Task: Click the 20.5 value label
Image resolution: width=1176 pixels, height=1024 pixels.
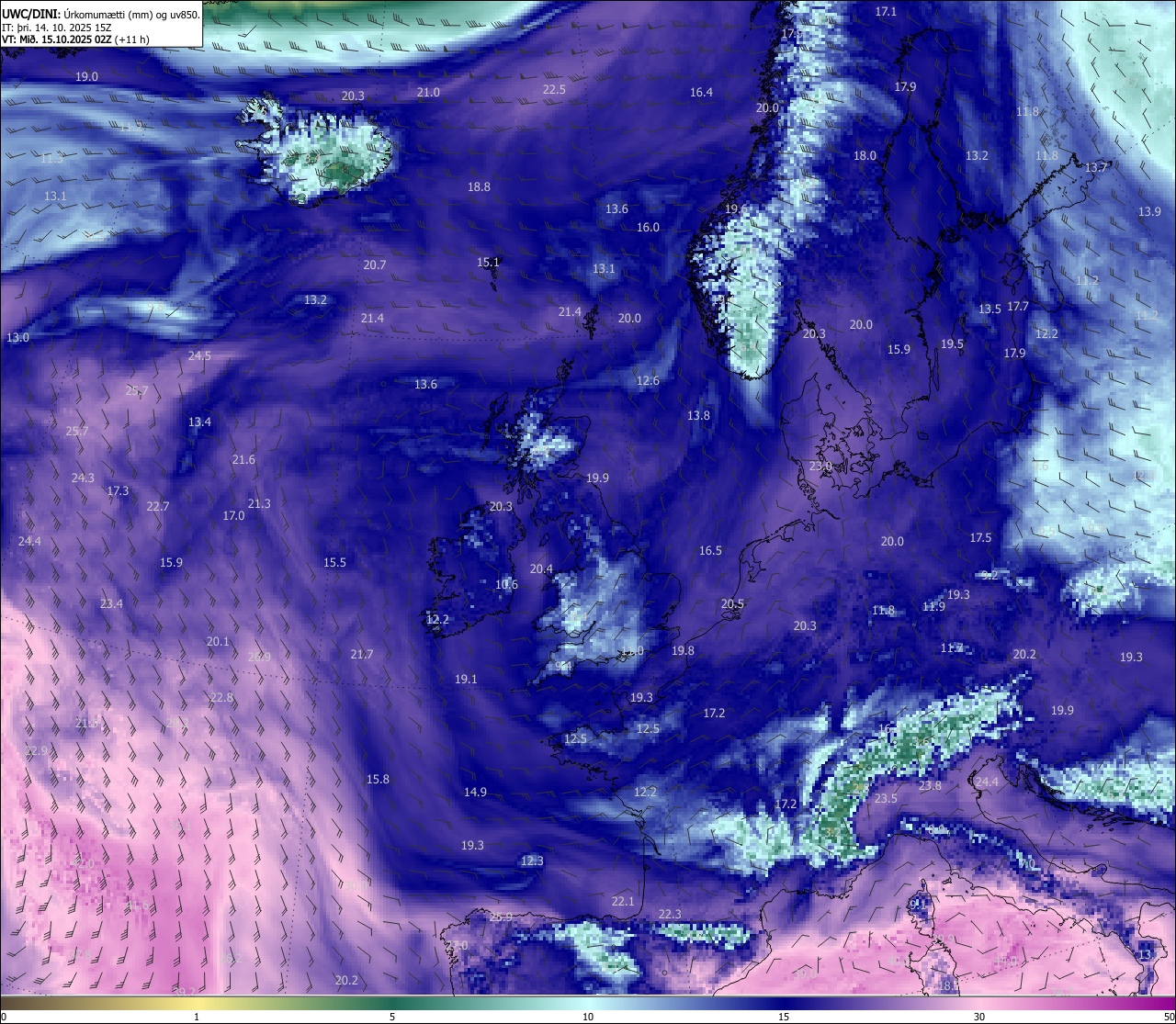Action: 732,604
